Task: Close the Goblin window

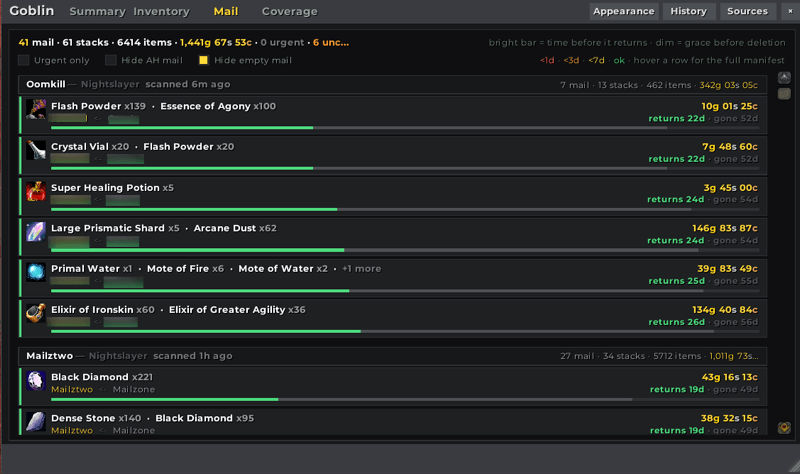Action: pos(790,11)
